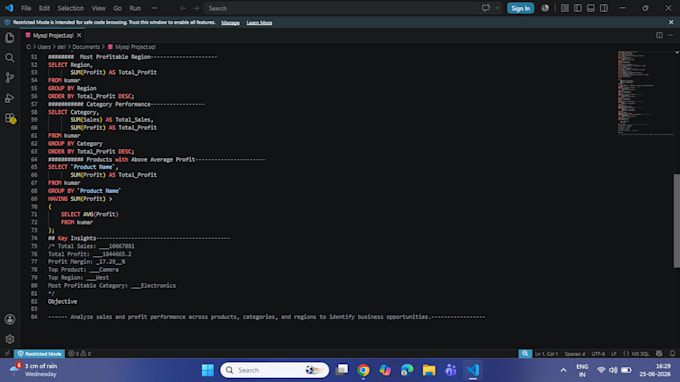
Task: Toggle the Primary Side Bar
Action: tap(578, 8)
